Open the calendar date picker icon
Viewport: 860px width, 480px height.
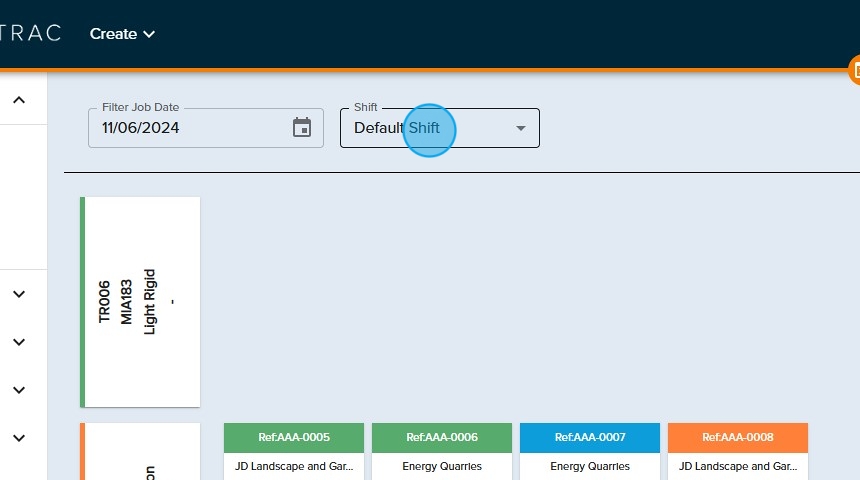[302, 128]
